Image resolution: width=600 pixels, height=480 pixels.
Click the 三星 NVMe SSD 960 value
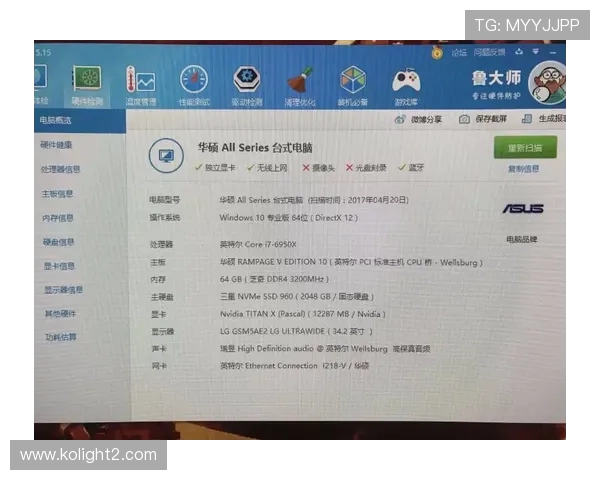(x=297, y=297)
